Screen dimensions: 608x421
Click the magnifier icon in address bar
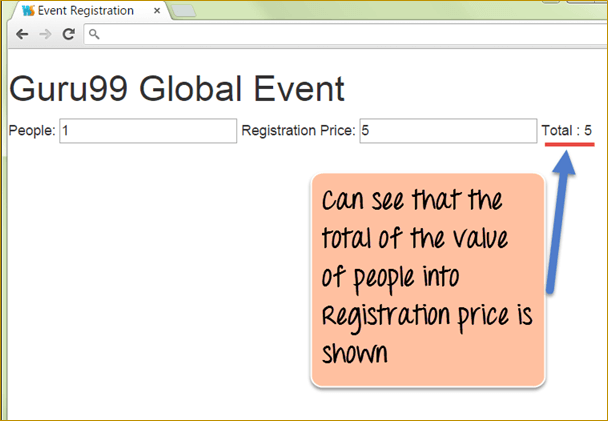94,34
